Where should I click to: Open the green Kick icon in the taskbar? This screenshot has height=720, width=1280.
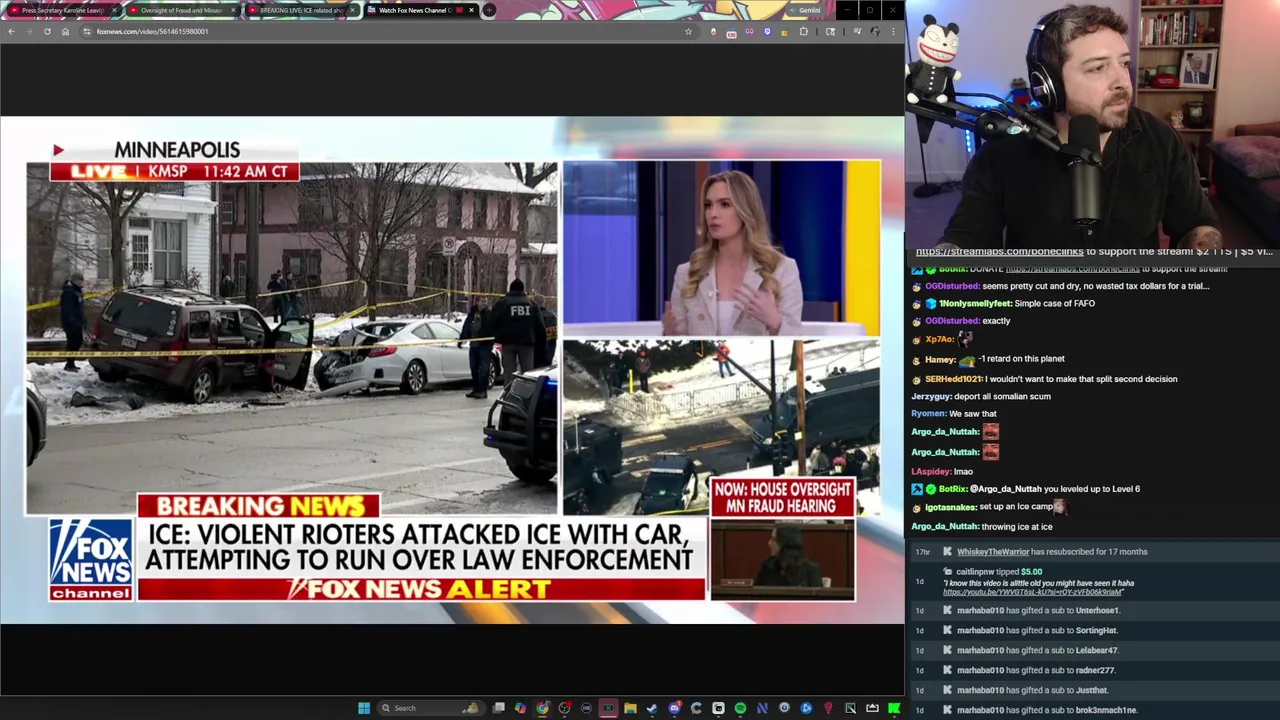click(894, 708)
